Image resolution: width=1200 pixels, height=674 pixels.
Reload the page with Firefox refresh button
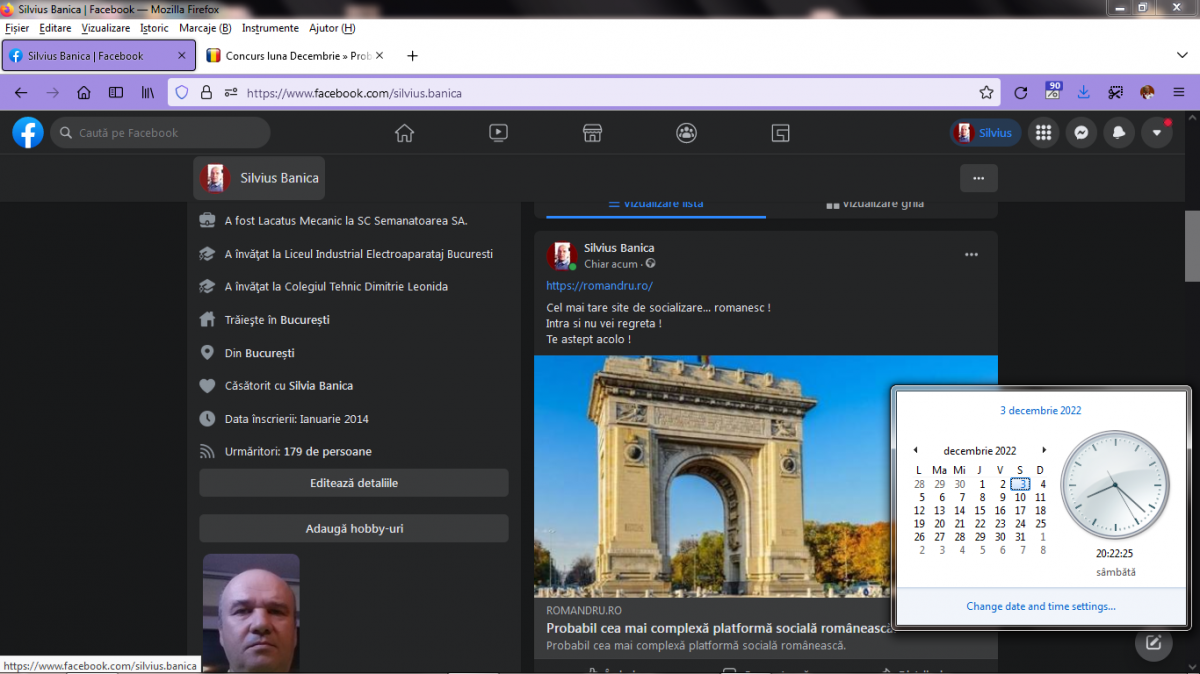[1020, 93]
